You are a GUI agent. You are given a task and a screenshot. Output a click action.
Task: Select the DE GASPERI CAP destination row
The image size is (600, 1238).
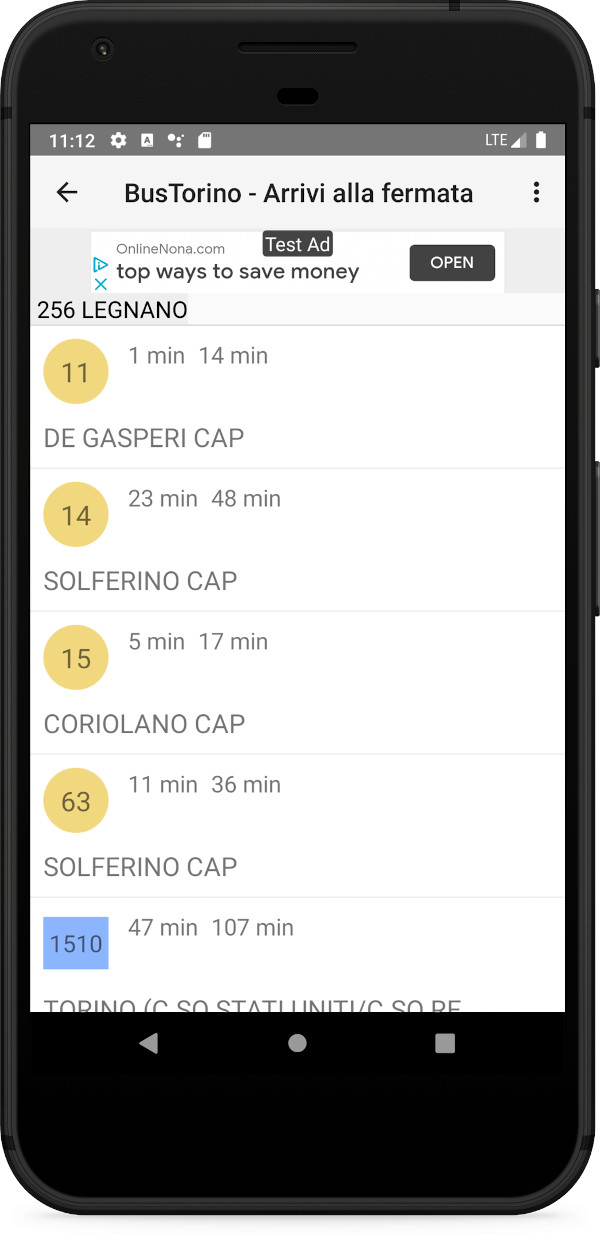point(298,397)
